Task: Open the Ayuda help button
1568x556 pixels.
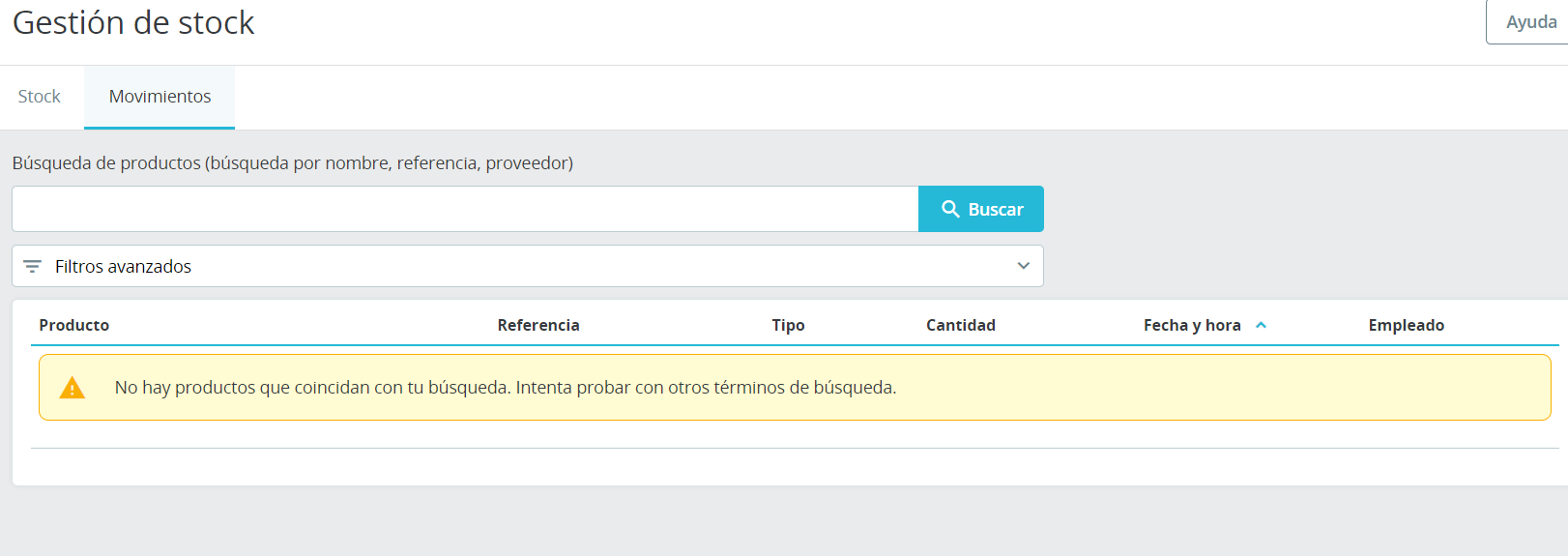Action: (1530, 22)
